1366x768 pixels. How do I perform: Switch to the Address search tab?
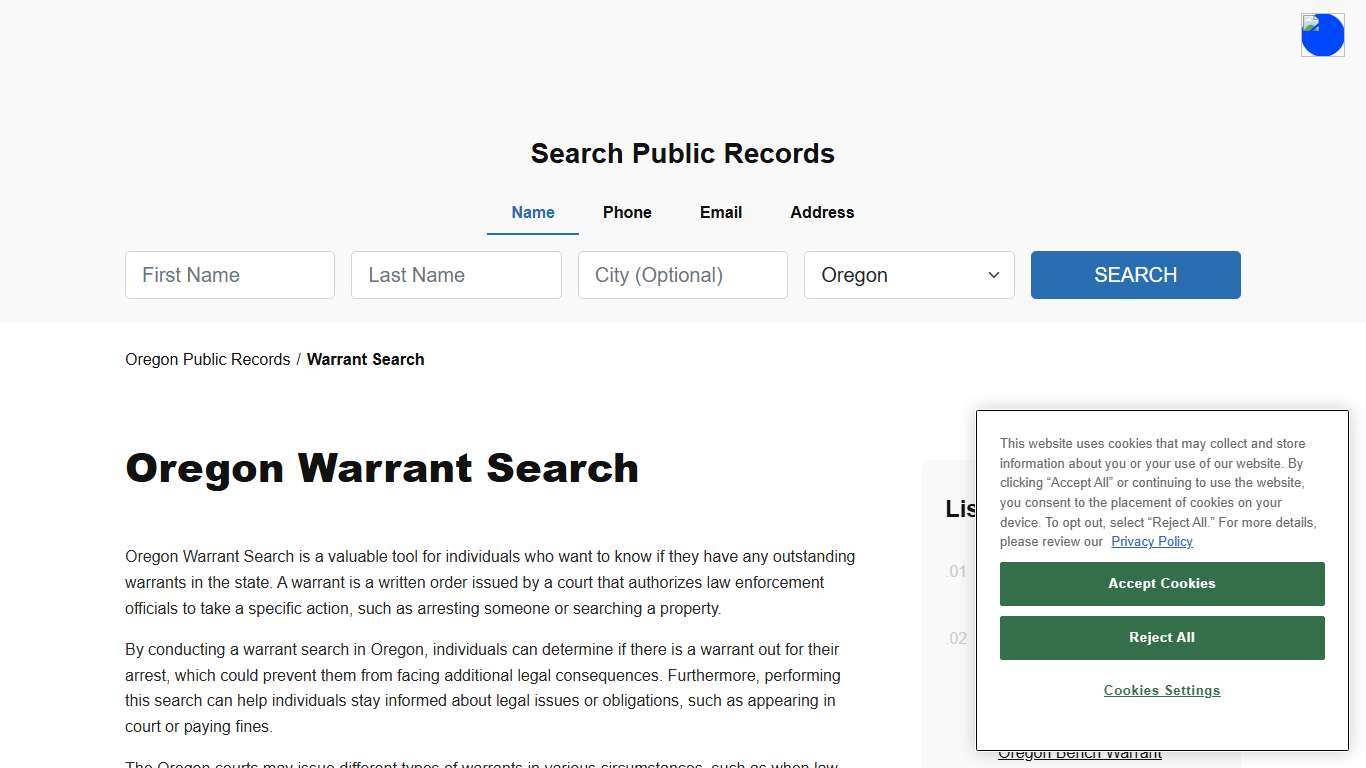pos(822,212)
